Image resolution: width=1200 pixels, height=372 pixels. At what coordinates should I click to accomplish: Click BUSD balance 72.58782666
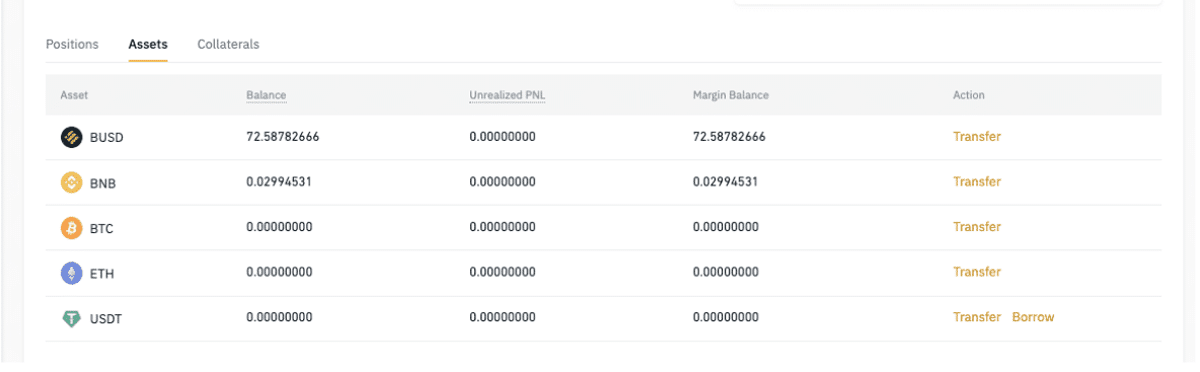(283, 137)
